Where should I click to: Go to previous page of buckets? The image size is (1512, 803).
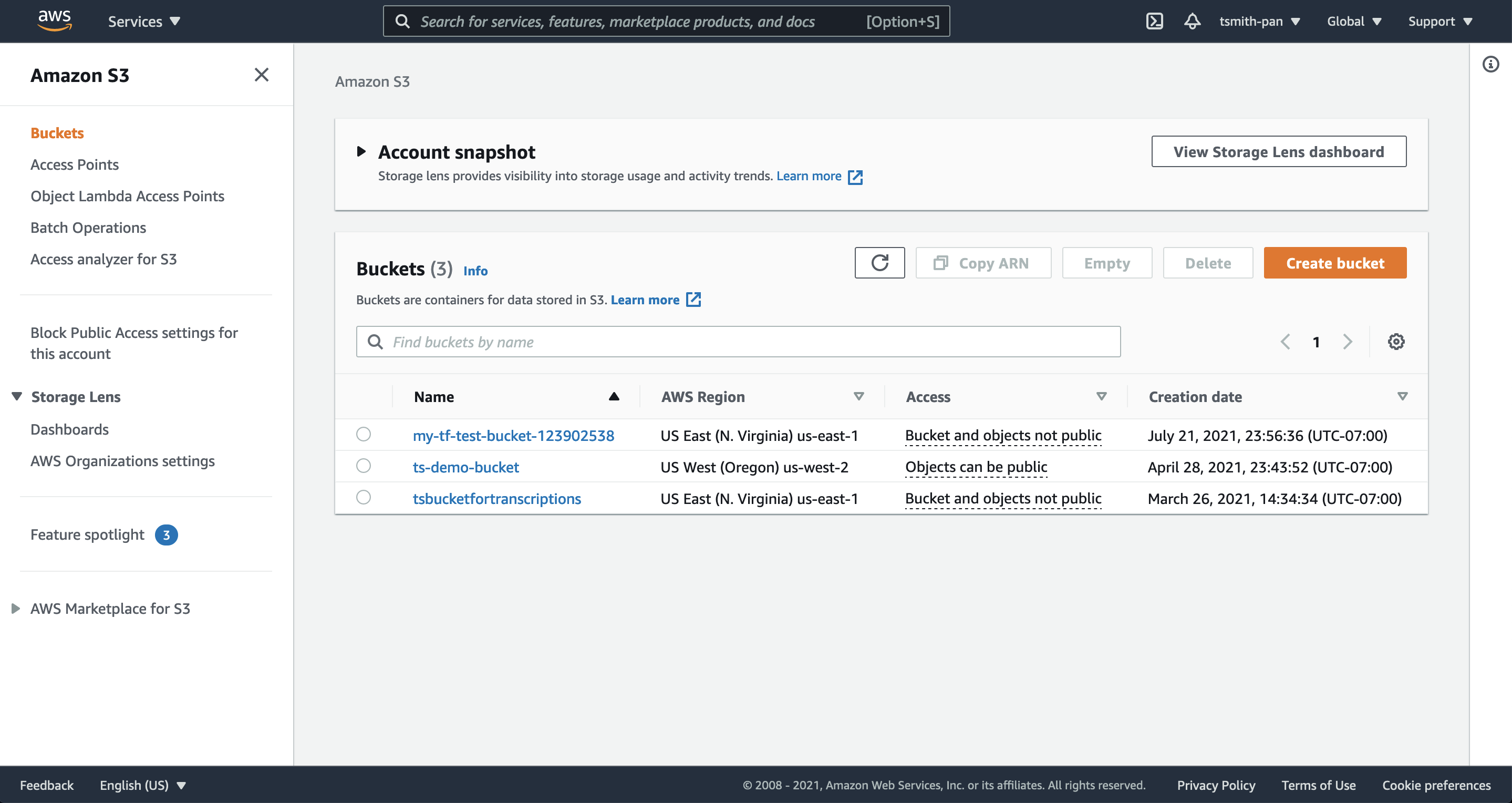click(x=1285, y=342)
